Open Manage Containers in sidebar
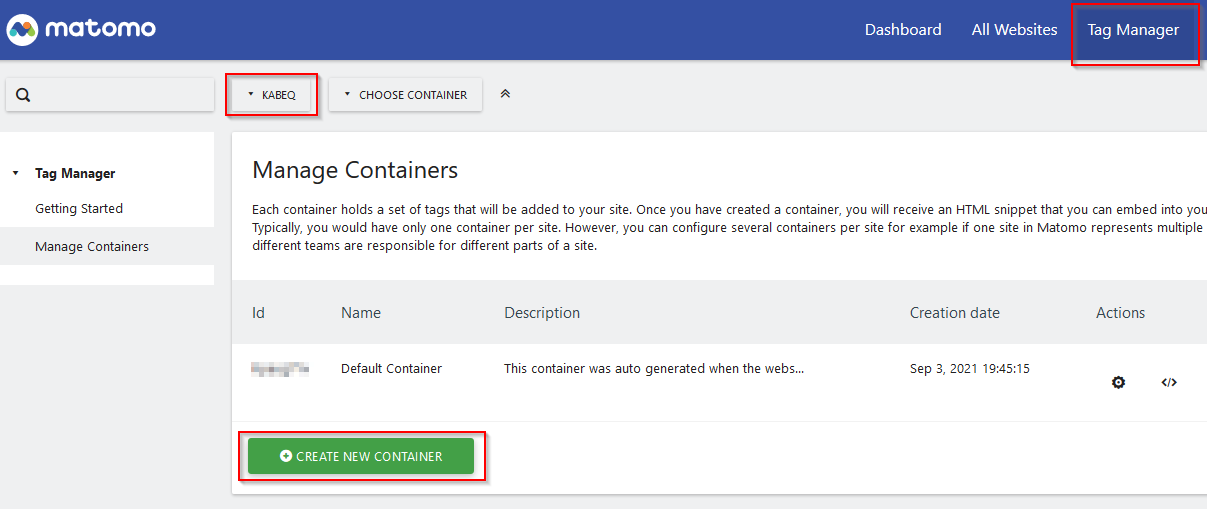Screen dimensions: 1207x509 coord(92,247)
